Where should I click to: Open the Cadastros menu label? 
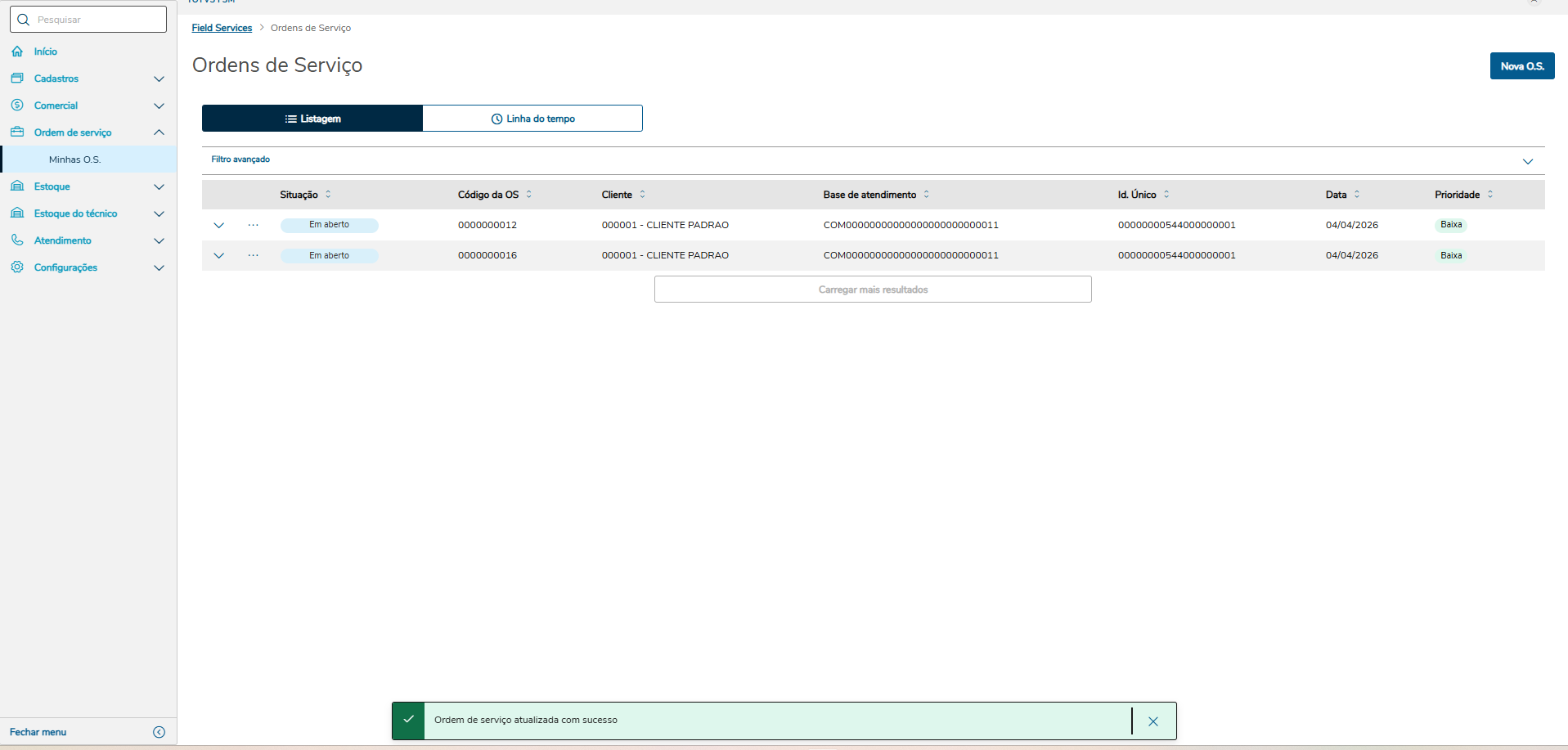pos(56,79)
